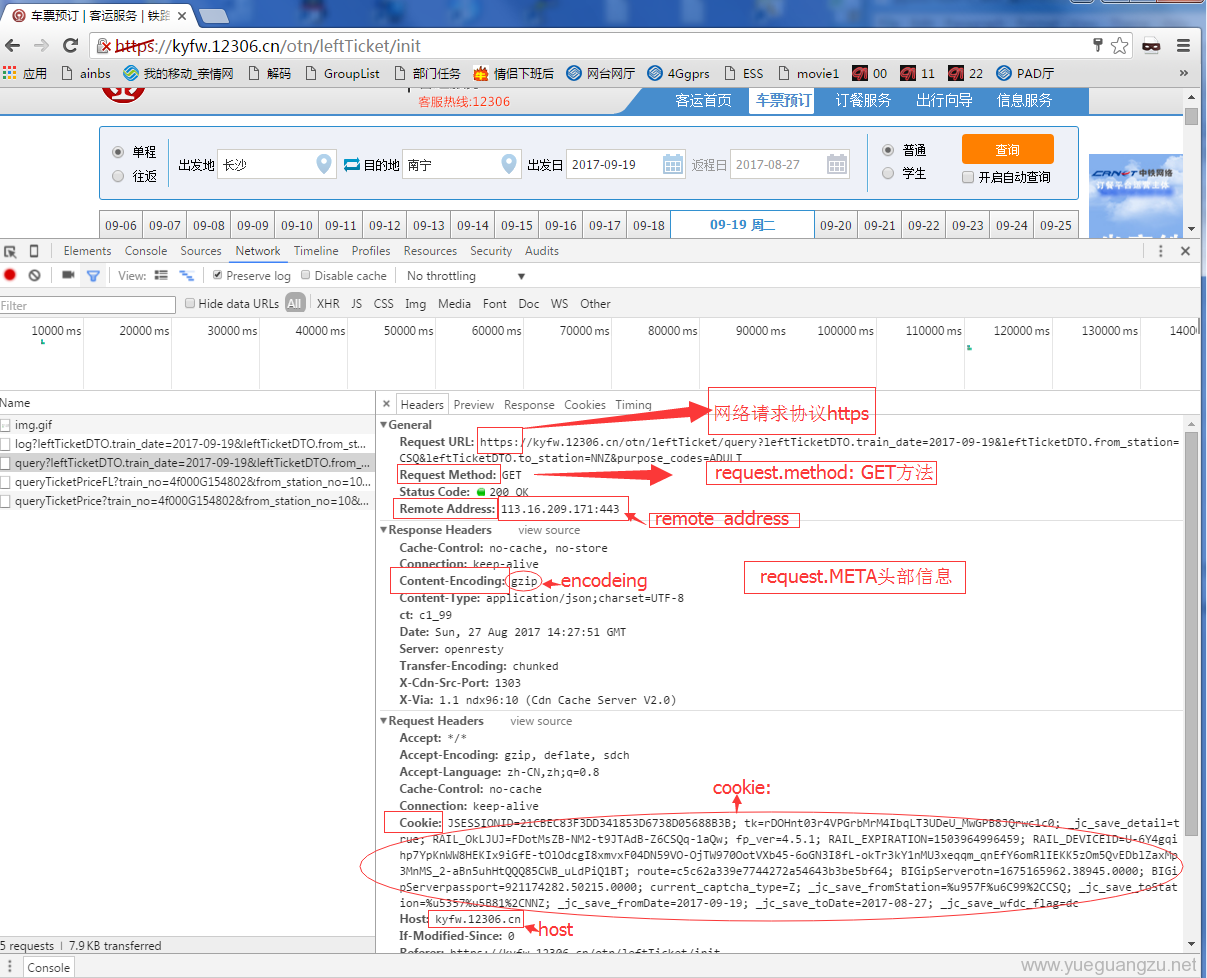This screenshot has width=1207, height=978.
Task: Open return date calendar icon
Action: tap(837, 164)
